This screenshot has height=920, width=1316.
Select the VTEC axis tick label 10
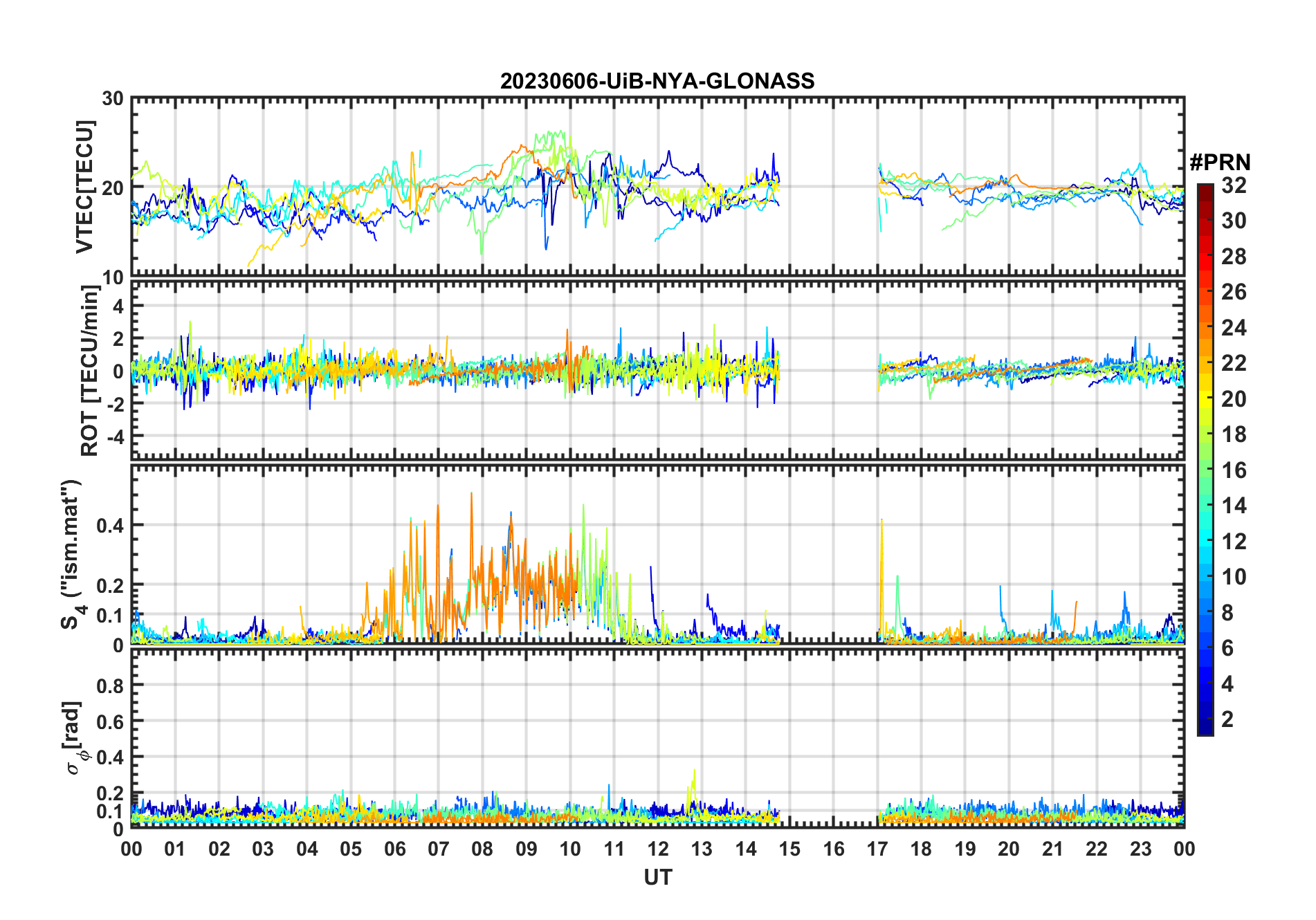[113, 277]
